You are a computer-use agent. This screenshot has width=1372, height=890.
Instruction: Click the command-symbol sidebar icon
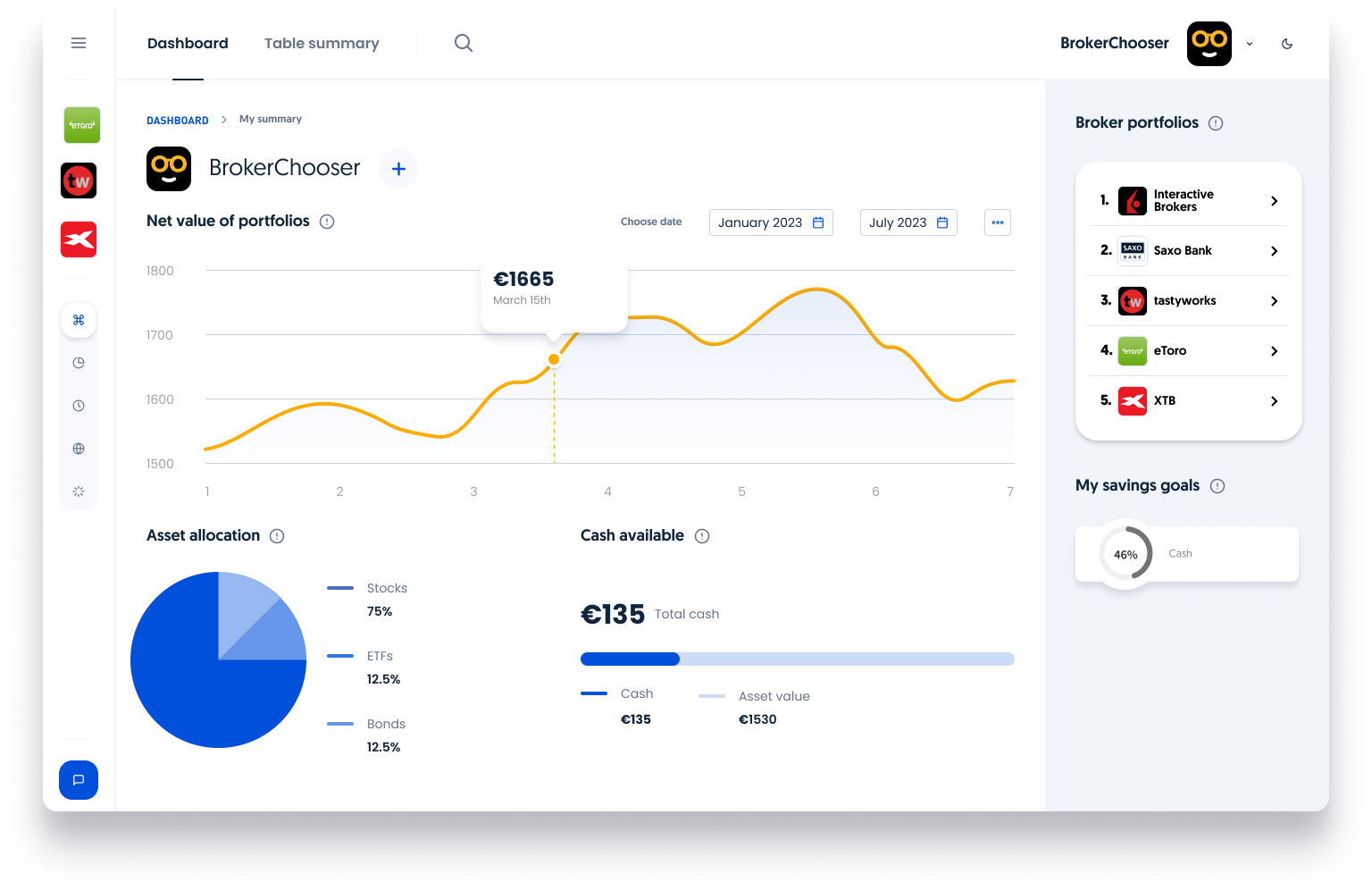pyautogui.click(x=79, y=320)
